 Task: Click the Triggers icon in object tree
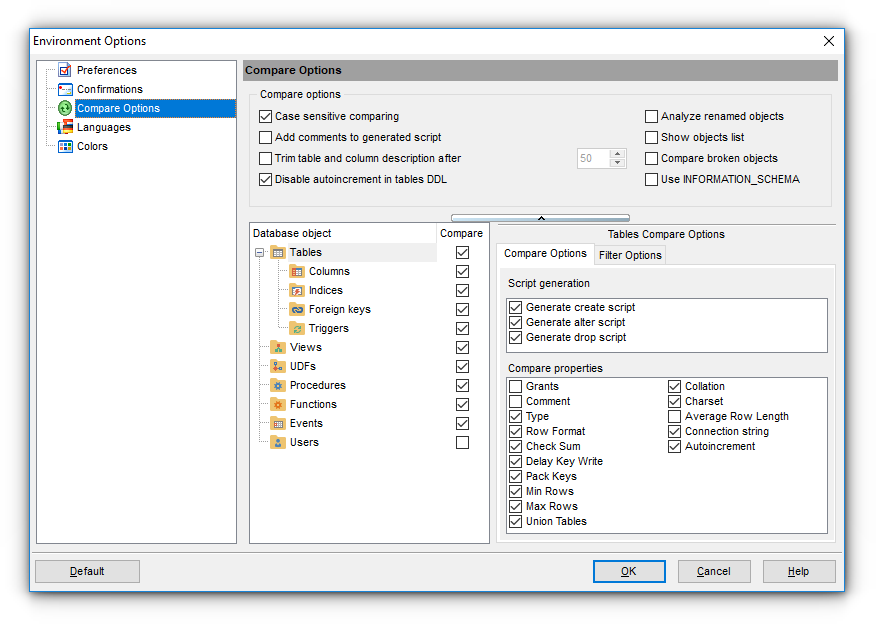(297, 328)
